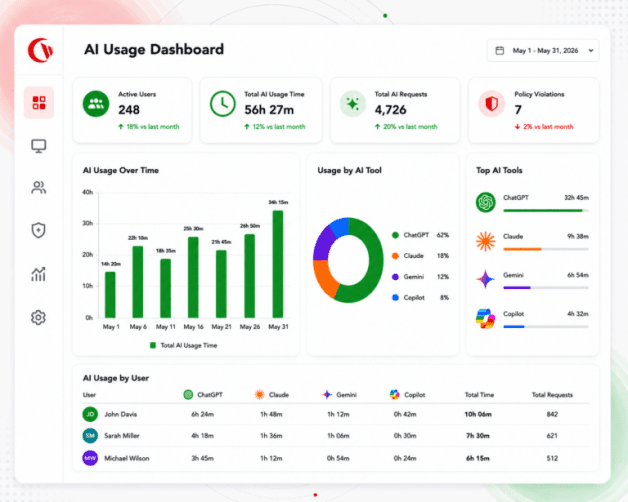Screen dimensions: 628x502
Task: Open the users icon in sidebar
Action: coord(39,187)
